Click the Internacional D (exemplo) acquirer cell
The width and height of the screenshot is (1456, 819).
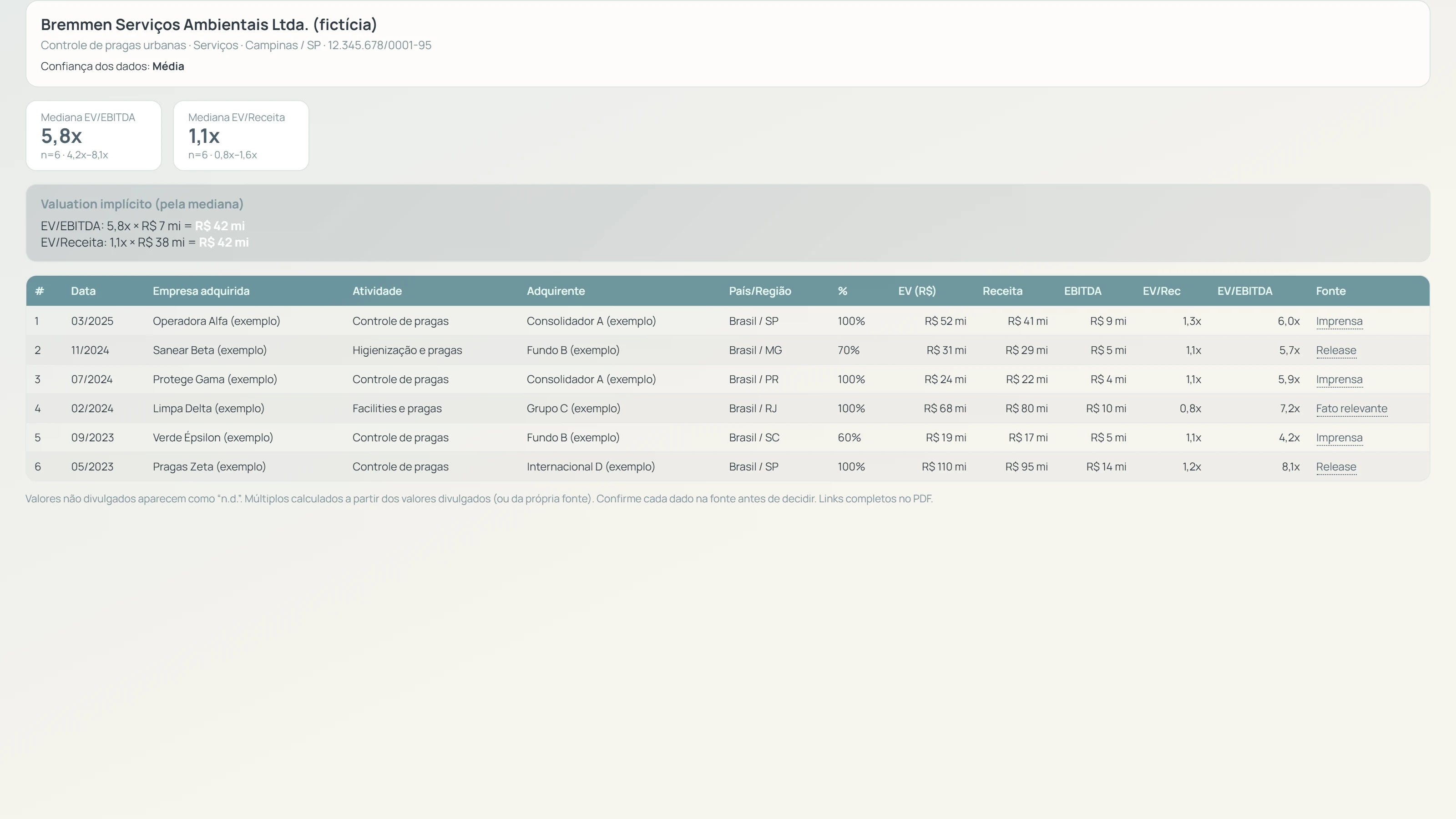(591, 467)
